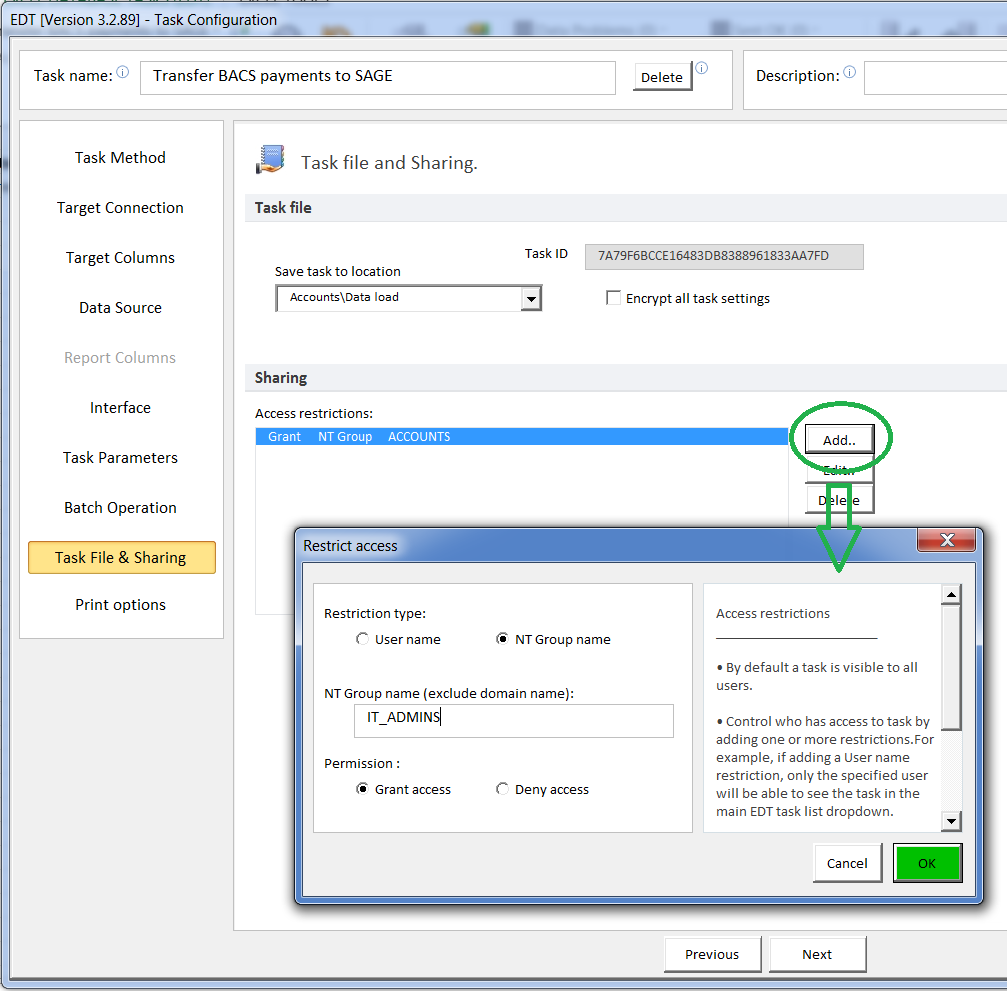Confirm Grant access is selected
This screenshot has height=991, width=1007.
tap(362, 789)
